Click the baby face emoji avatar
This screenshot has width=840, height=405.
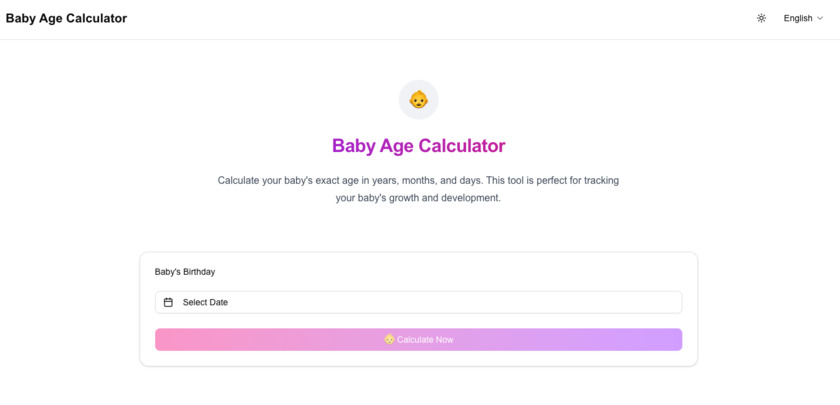pos(419,100)
